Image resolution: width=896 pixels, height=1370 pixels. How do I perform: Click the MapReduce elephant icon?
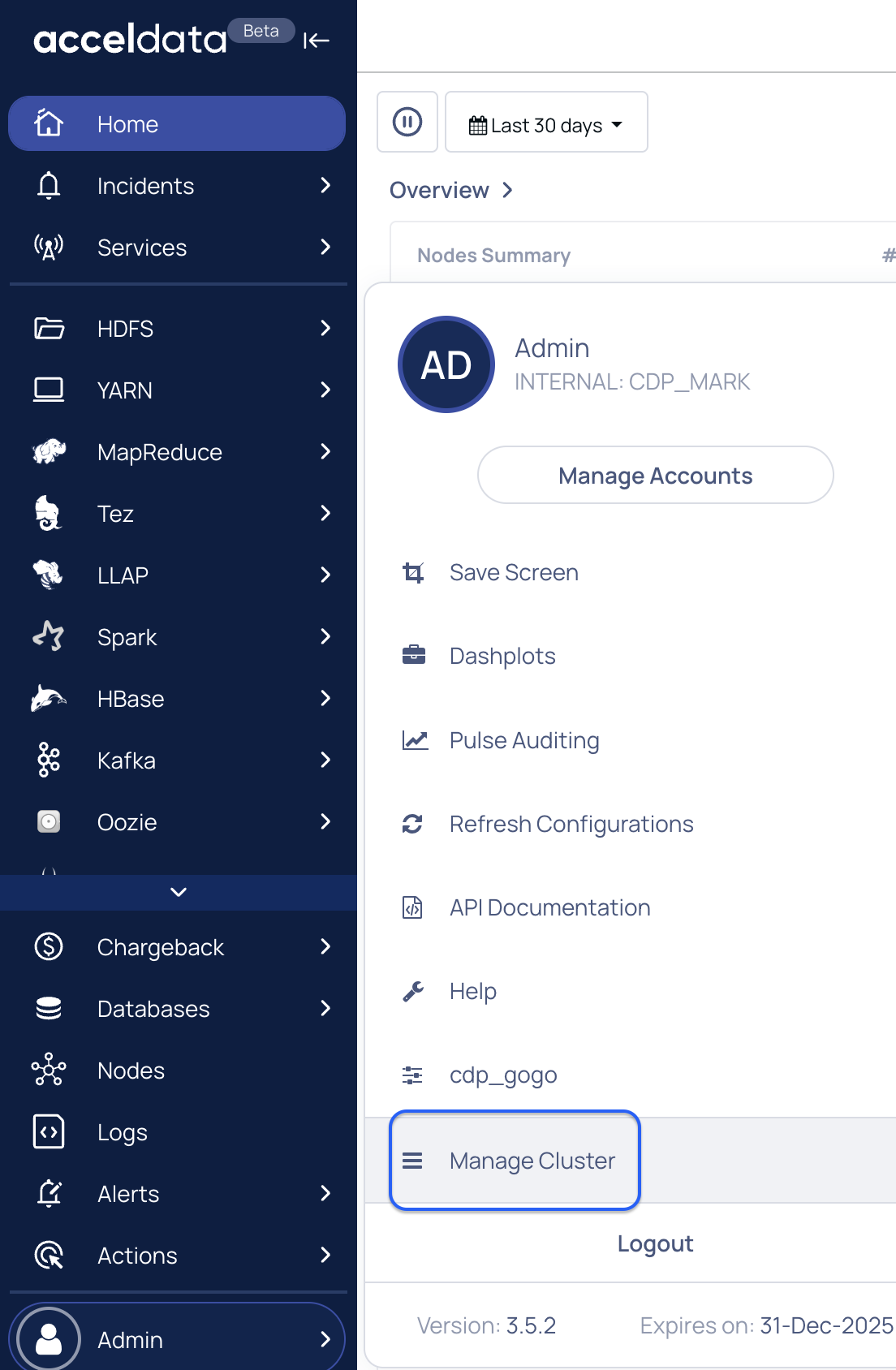tap(49, 452)
